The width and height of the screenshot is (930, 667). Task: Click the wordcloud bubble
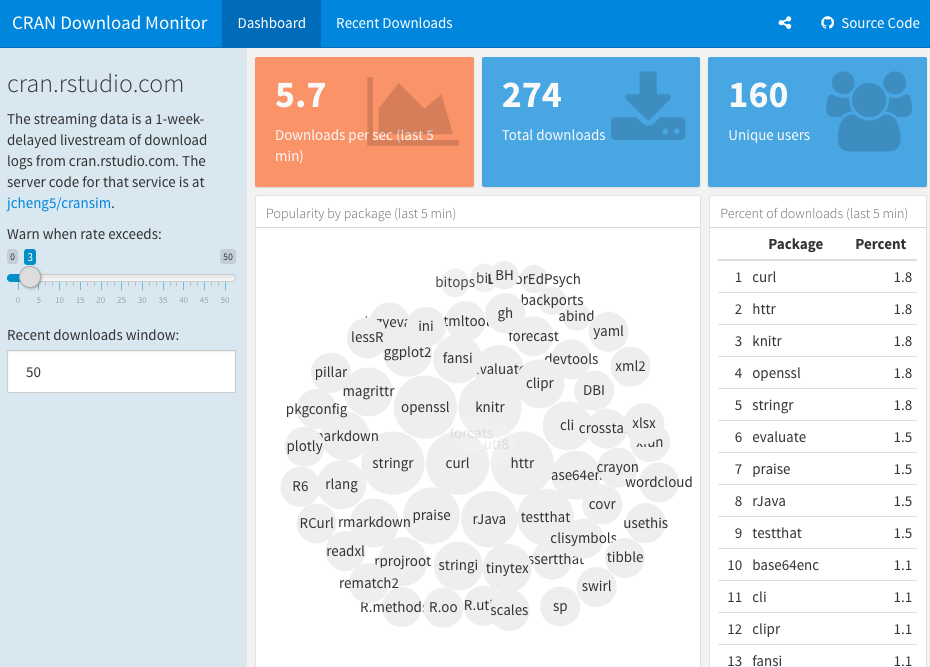pos(659,482)
